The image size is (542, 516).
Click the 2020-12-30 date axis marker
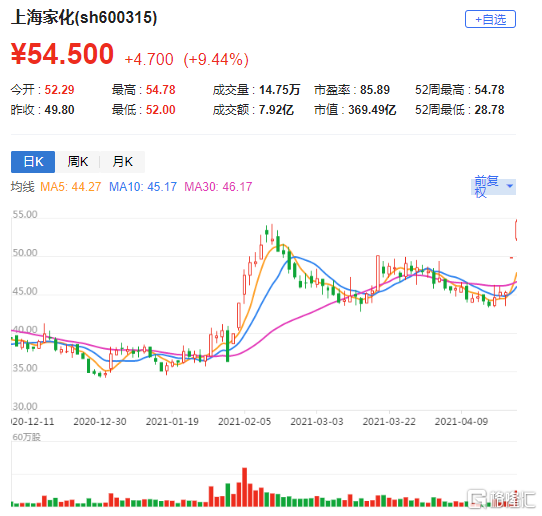click(100, 421)
